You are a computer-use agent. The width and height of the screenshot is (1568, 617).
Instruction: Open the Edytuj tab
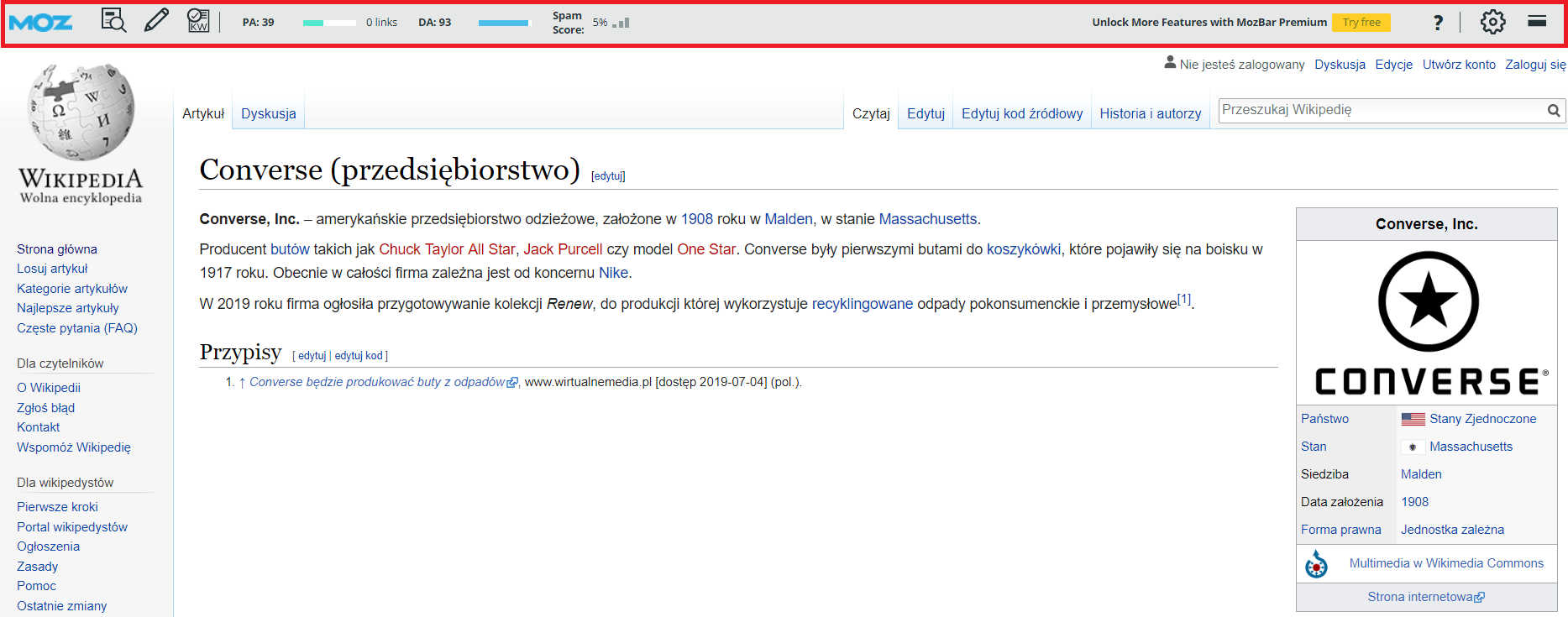[x=926, y=113]
